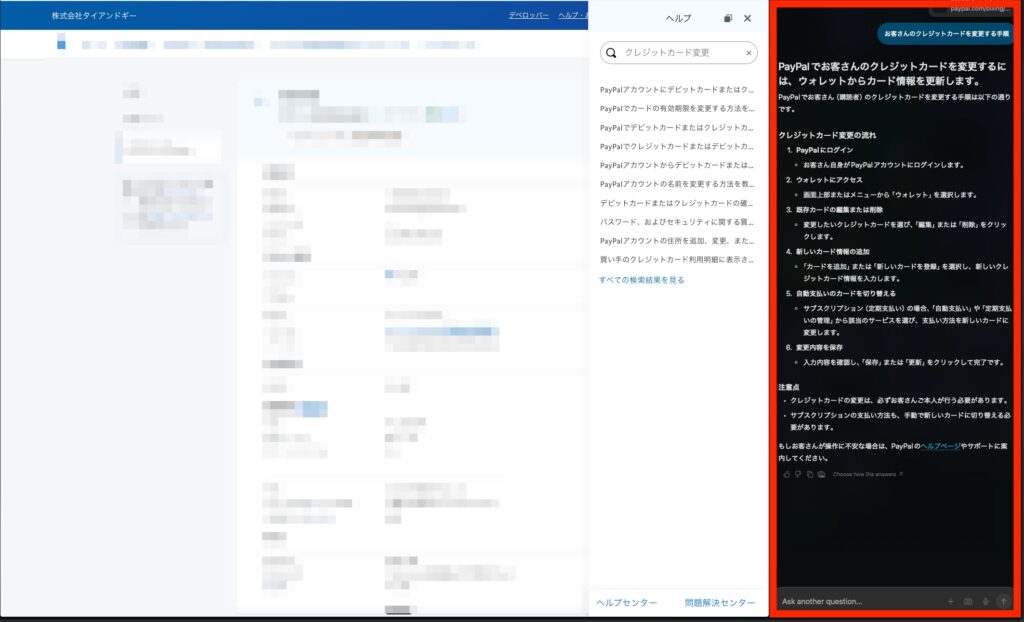
Task: Click step '4. 新しいカード情報の追加'
Action: pos(827,252)
